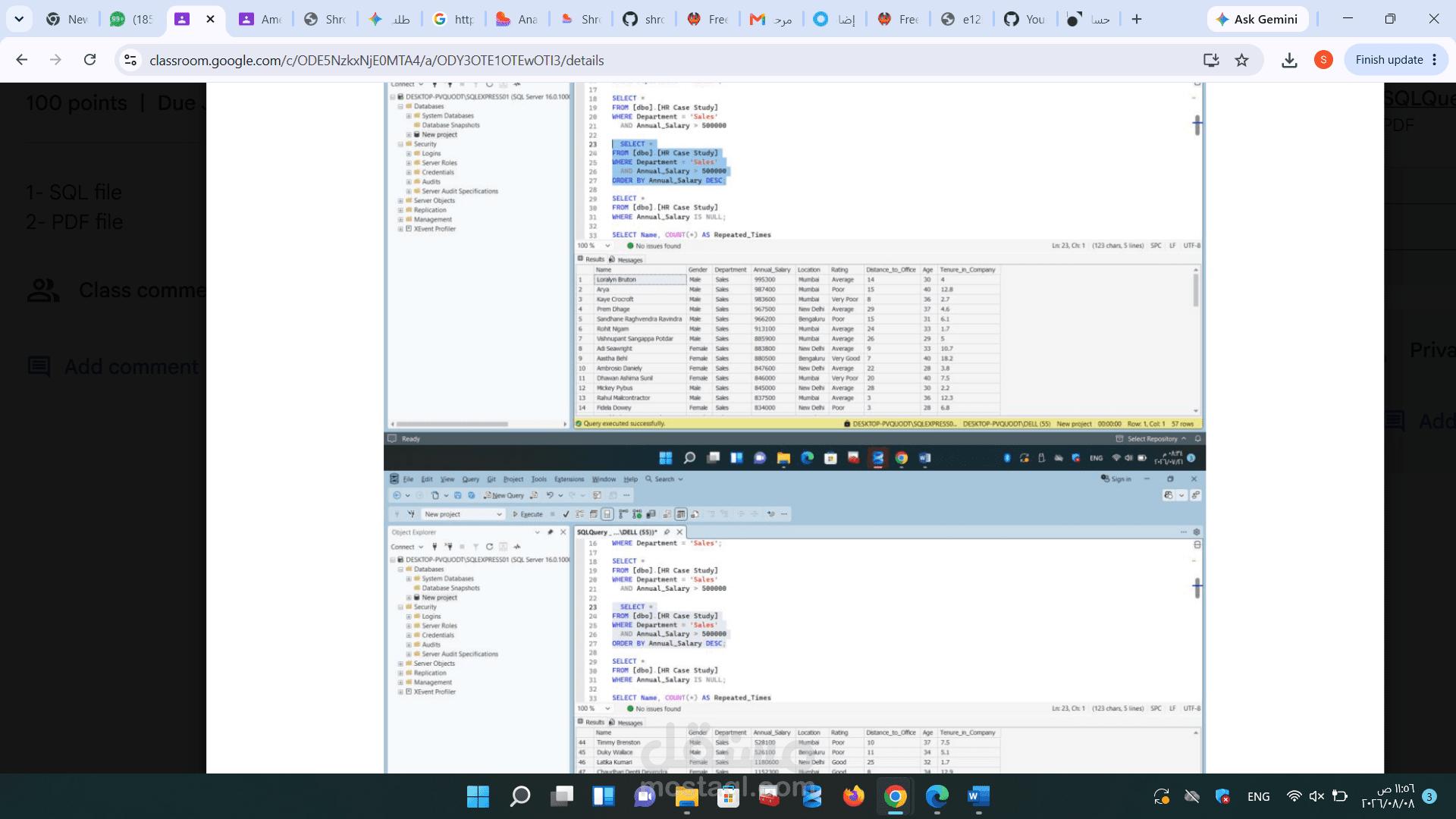The height and width of the screenshot is (819, 1456).
Task: Switch to the Gmail tab
Action: point(770,19)
